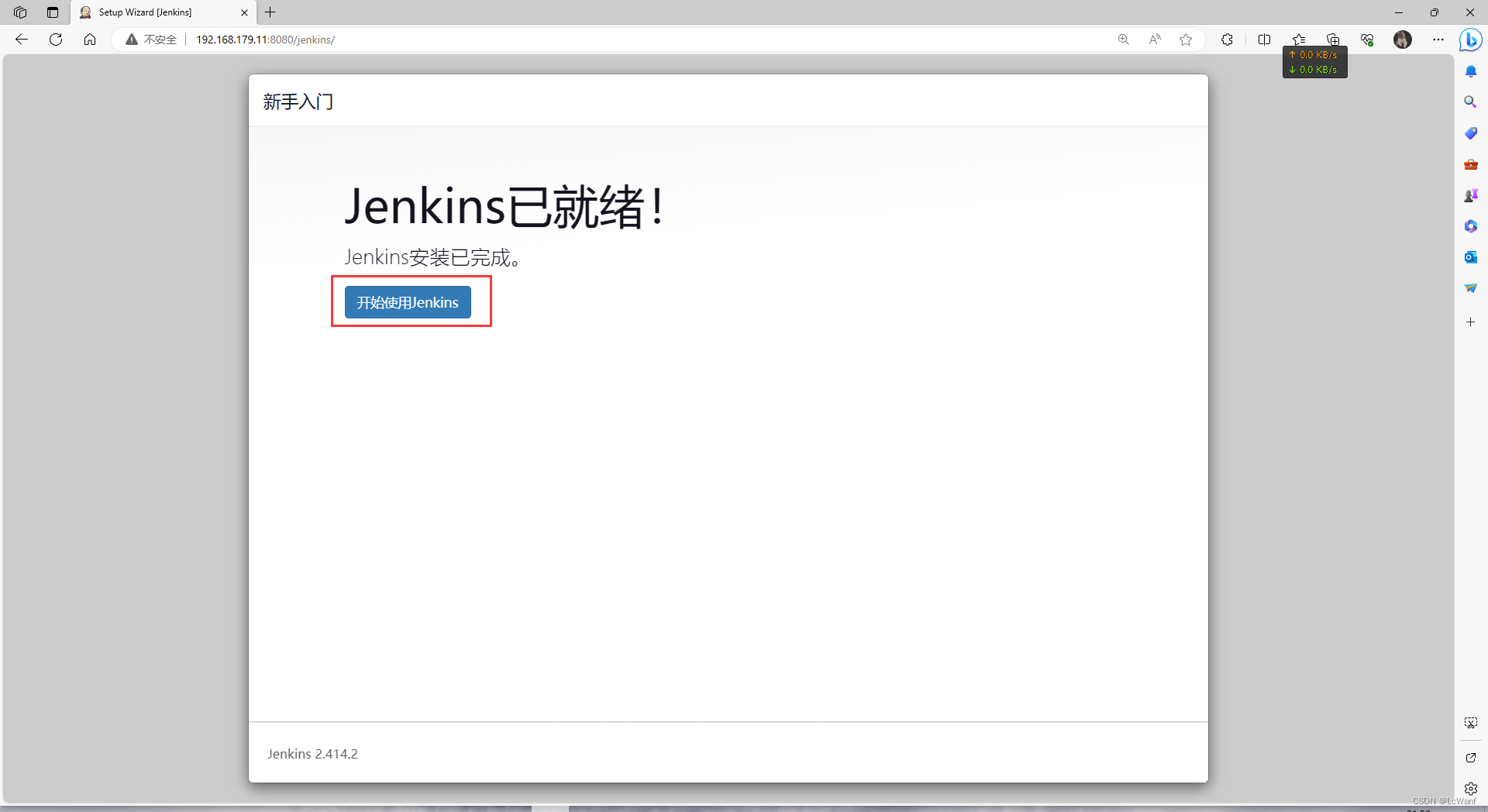
Task: Click the 开始使用Jenkins button
Action: (408, 302)
